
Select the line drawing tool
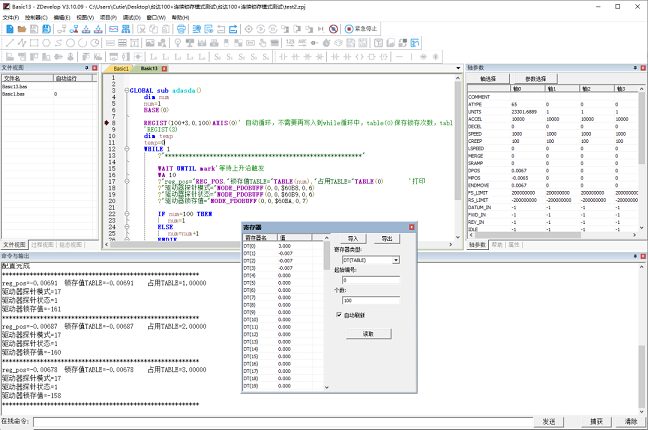(10, 43)
